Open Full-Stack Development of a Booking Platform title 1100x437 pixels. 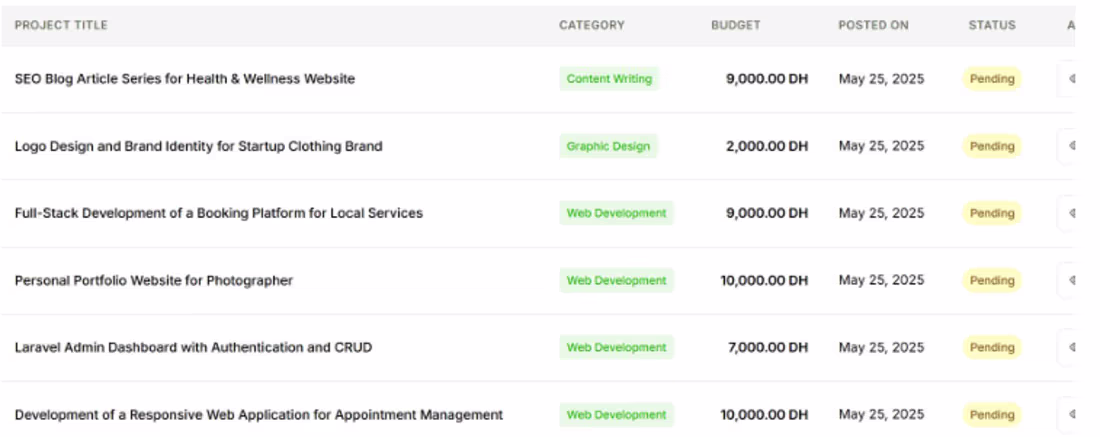coord(219,213)
